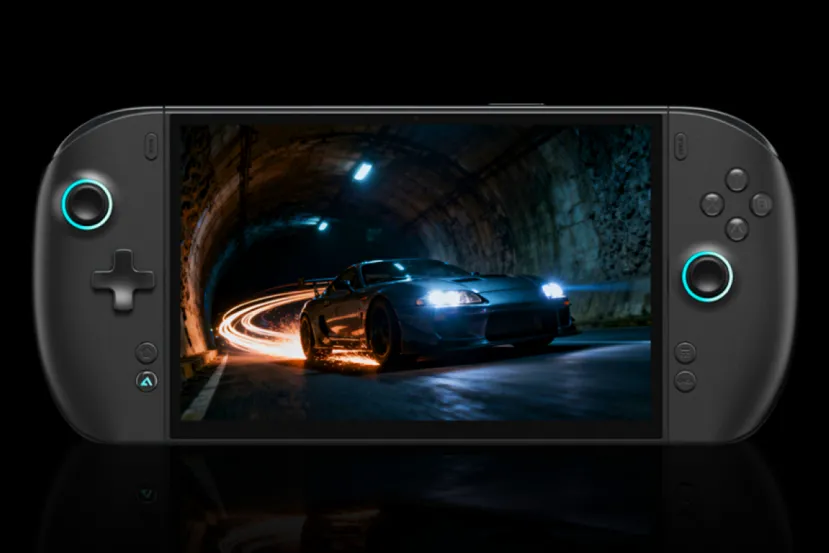Tap the lowest round button on right grip
This screenshot has width=829, height=553.
685,381
